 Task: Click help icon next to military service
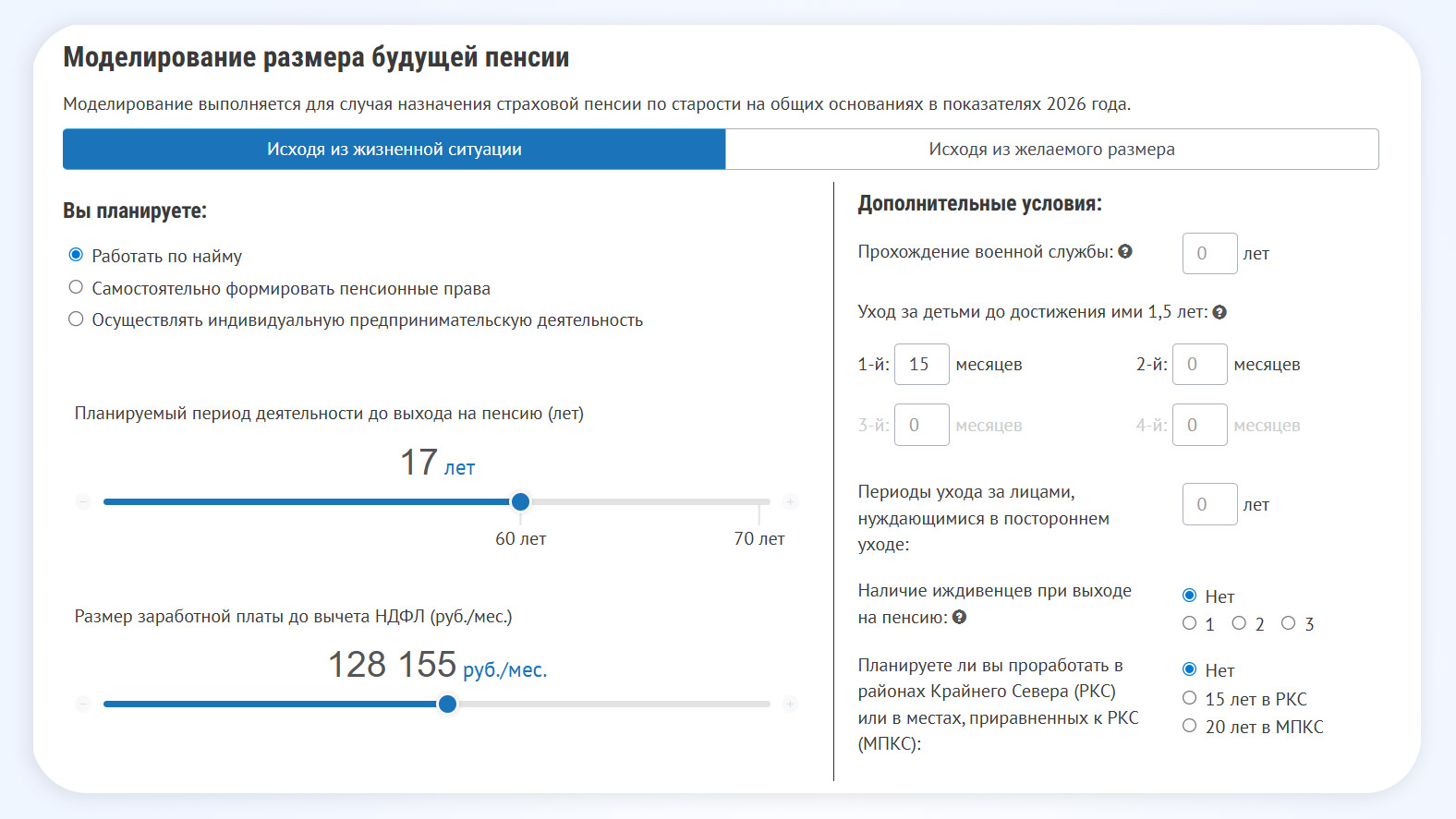coord(1125,251)
